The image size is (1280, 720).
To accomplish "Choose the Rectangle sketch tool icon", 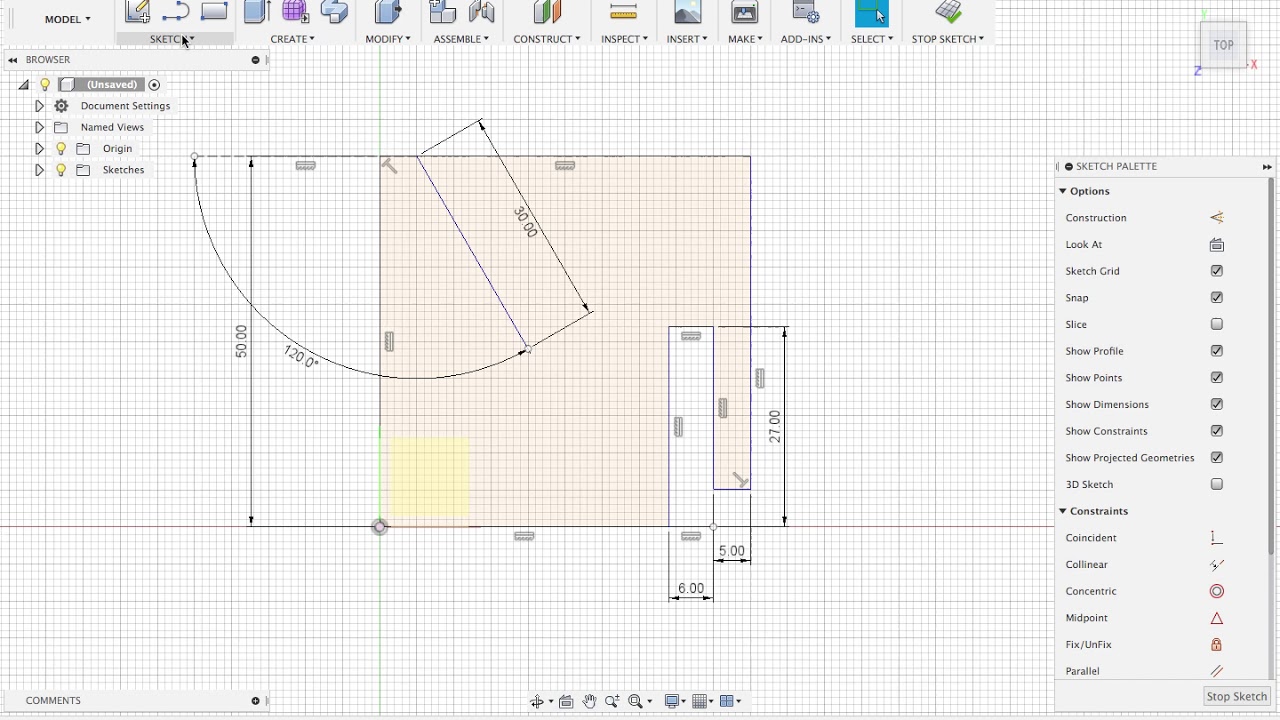I will coord(214,12).
